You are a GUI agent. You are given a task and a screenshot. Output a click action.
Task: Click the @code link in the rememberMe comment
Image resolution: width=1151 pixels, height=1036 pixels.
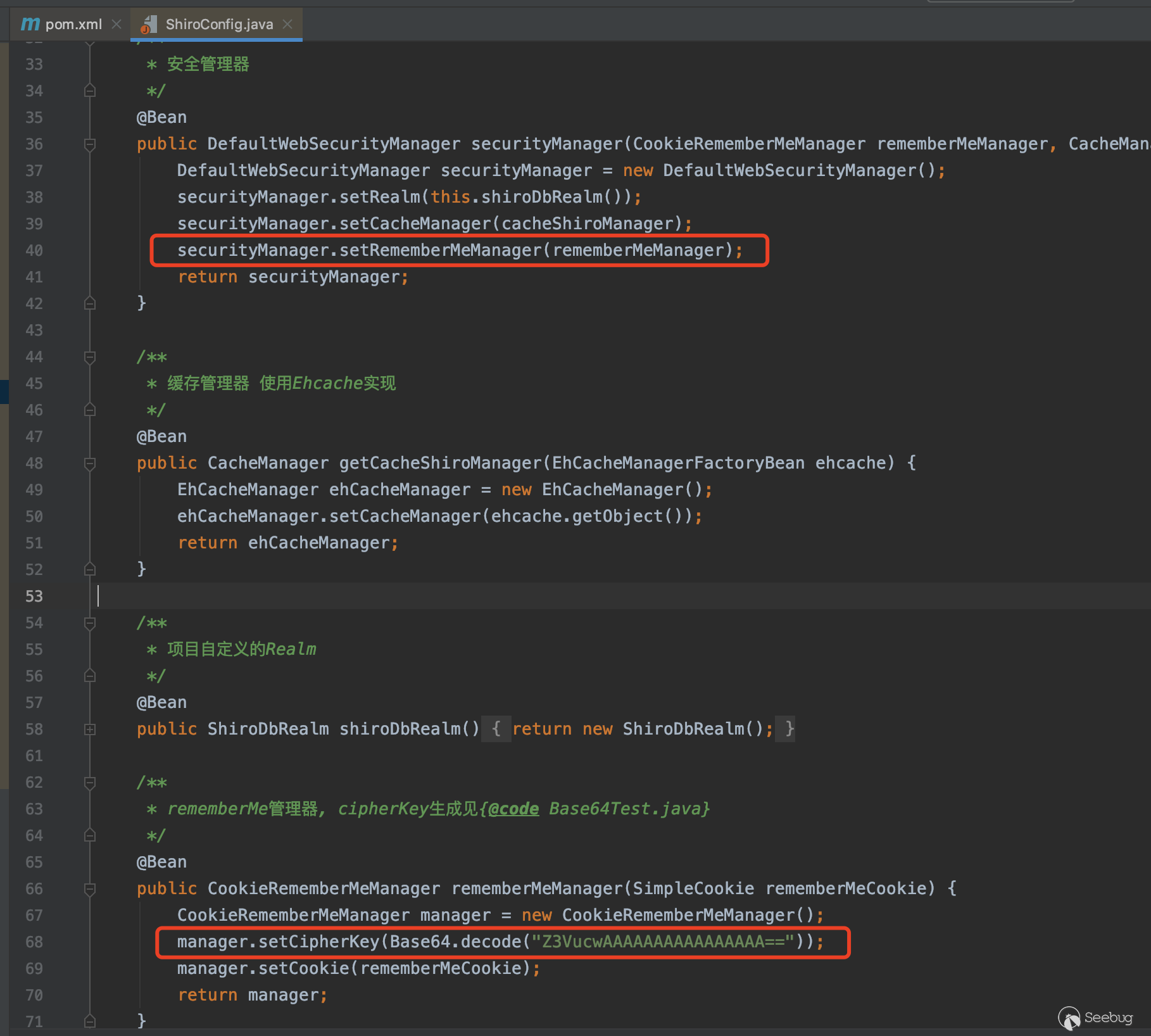pyautogui.click(x=513, y=809)
